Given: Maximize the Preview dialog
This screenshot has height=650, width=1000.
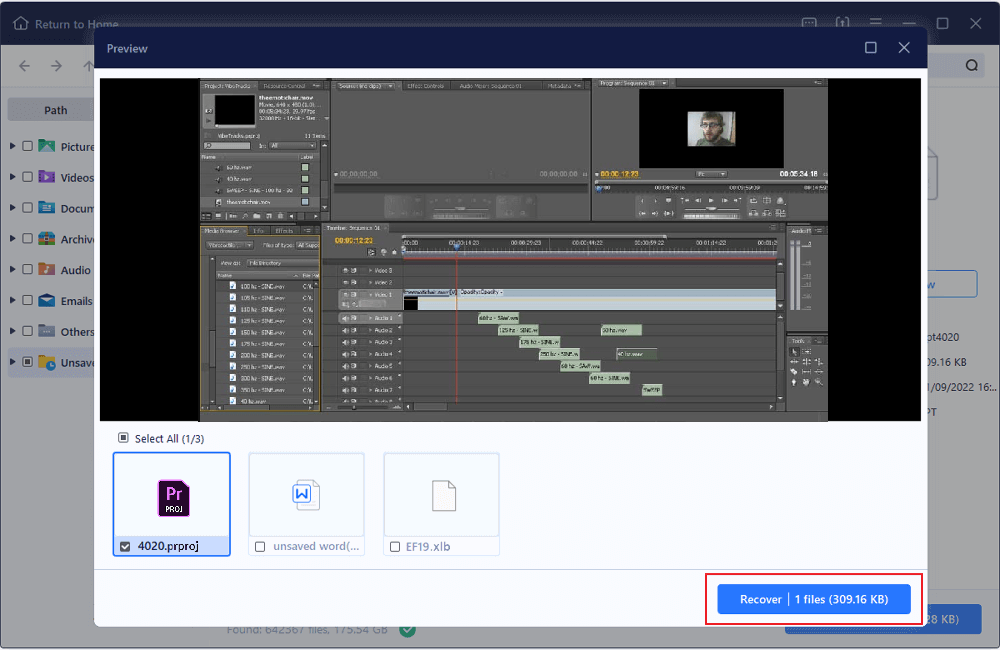Looking at the screenshot, I should [871, 48].
